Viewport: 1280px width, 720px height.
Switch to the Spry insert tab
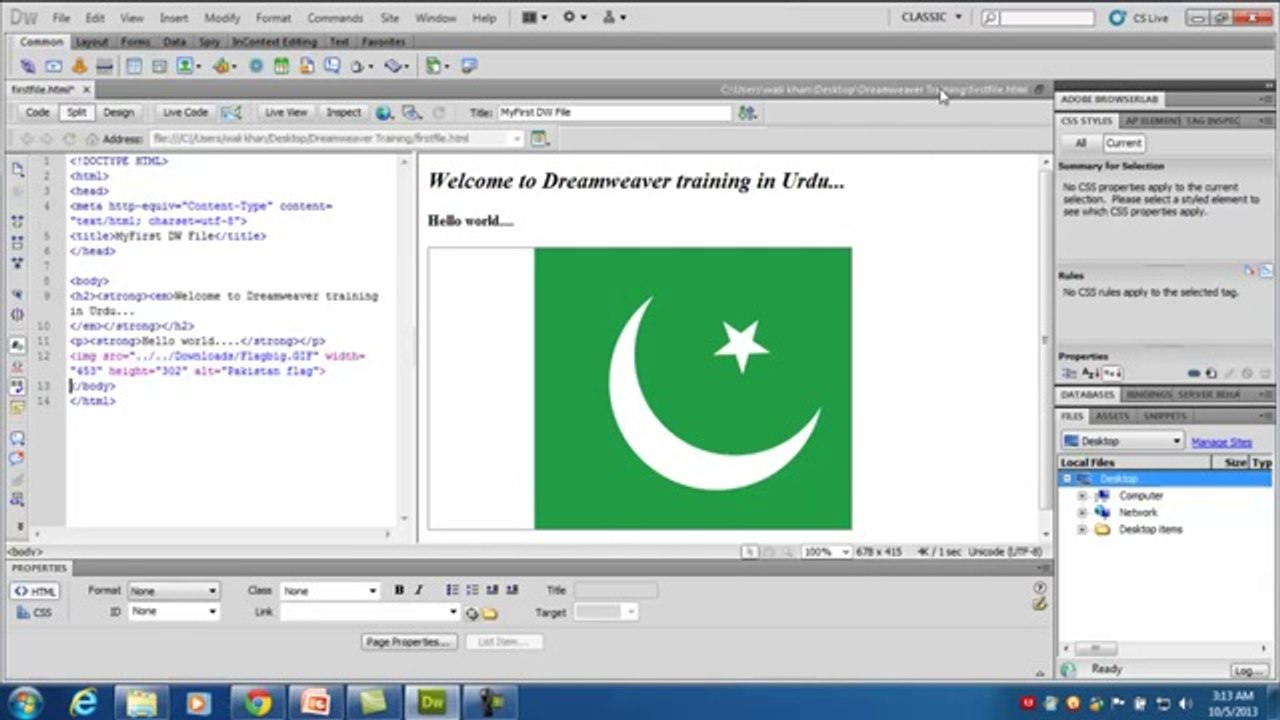208,42
